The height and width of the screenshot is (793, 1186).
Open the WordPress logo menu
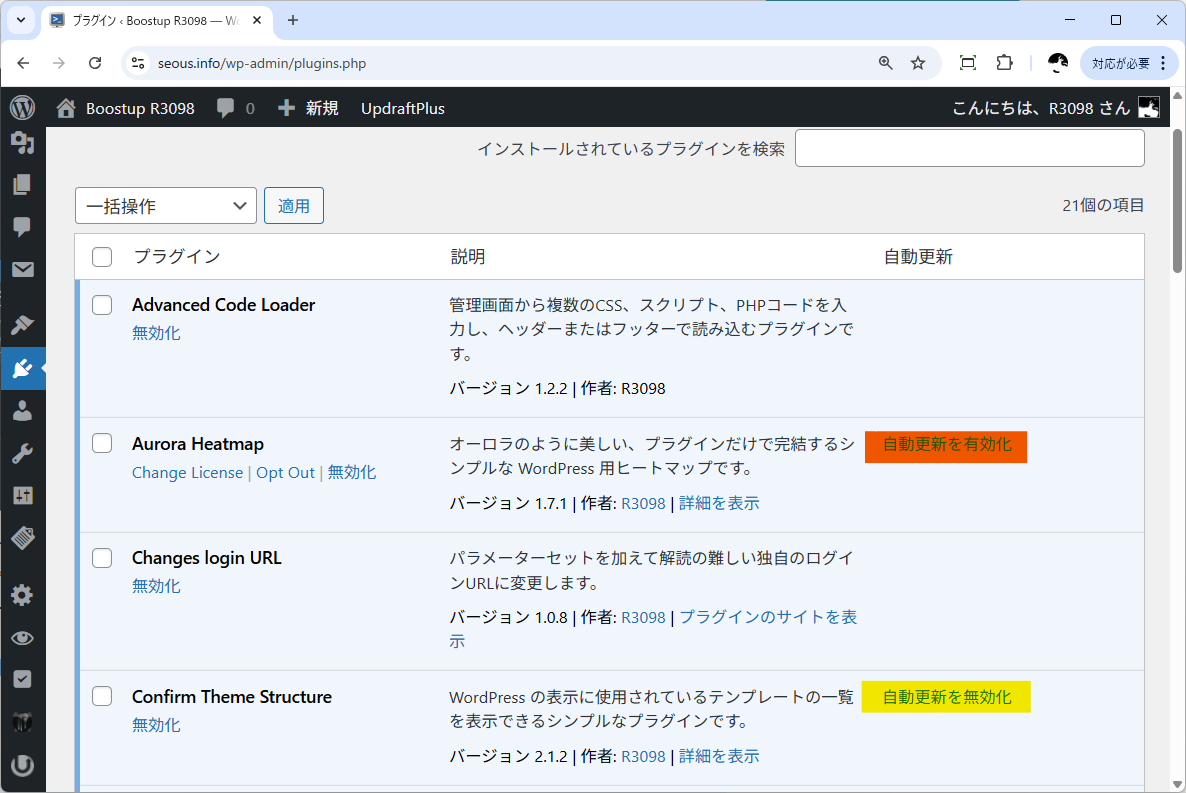click(x=22, y=107)
